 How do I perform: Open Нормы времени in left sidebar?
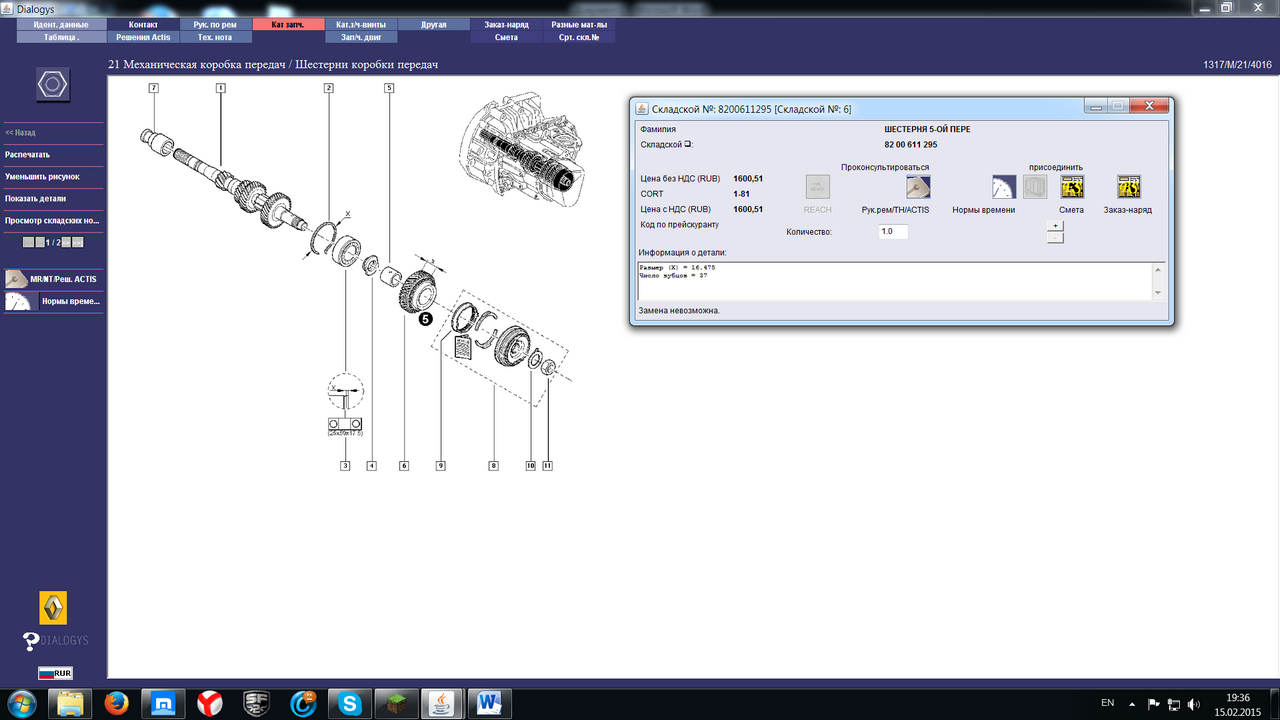coord(52,301)
